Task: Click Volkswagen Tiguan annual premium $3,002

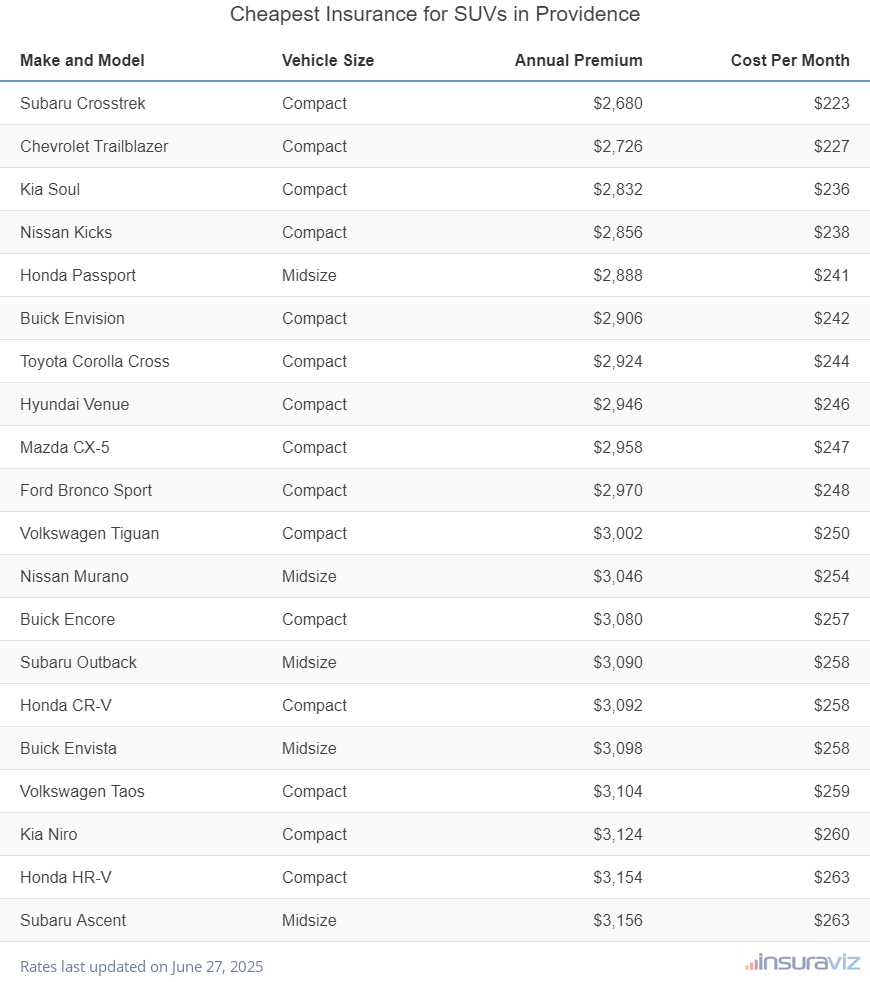Action: pos(617,533)
